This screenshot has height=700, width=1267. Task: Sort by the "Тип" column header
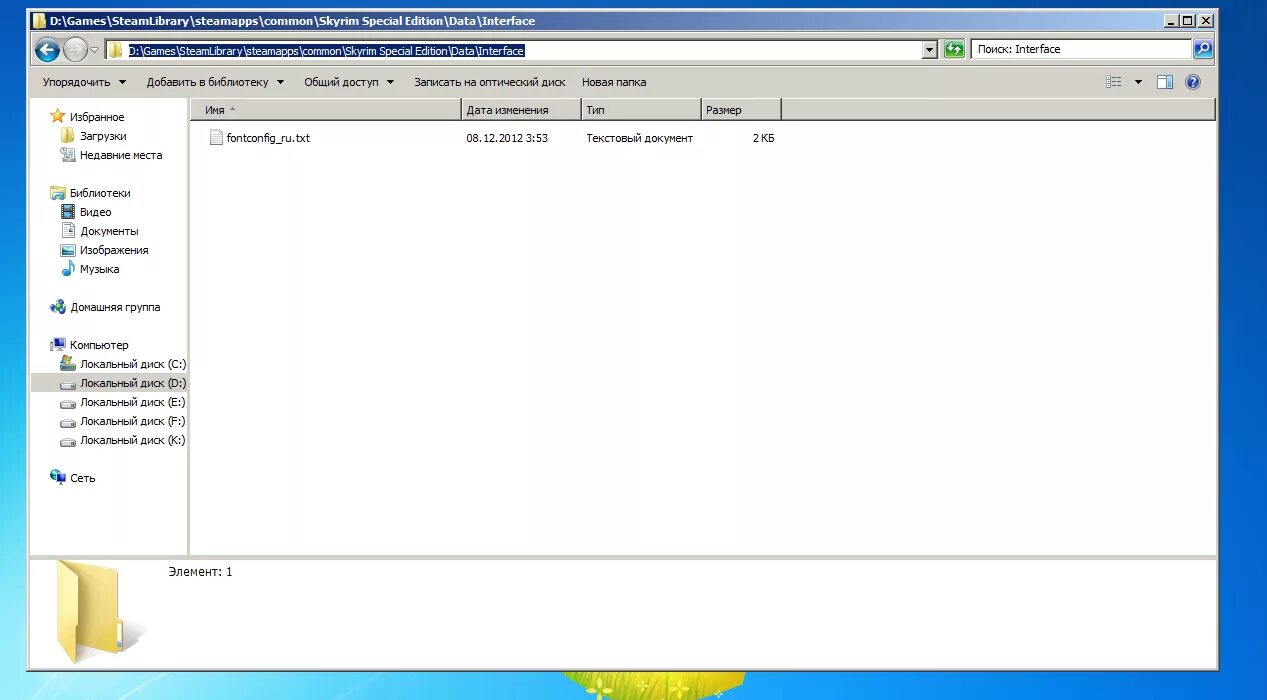[641, 110]
